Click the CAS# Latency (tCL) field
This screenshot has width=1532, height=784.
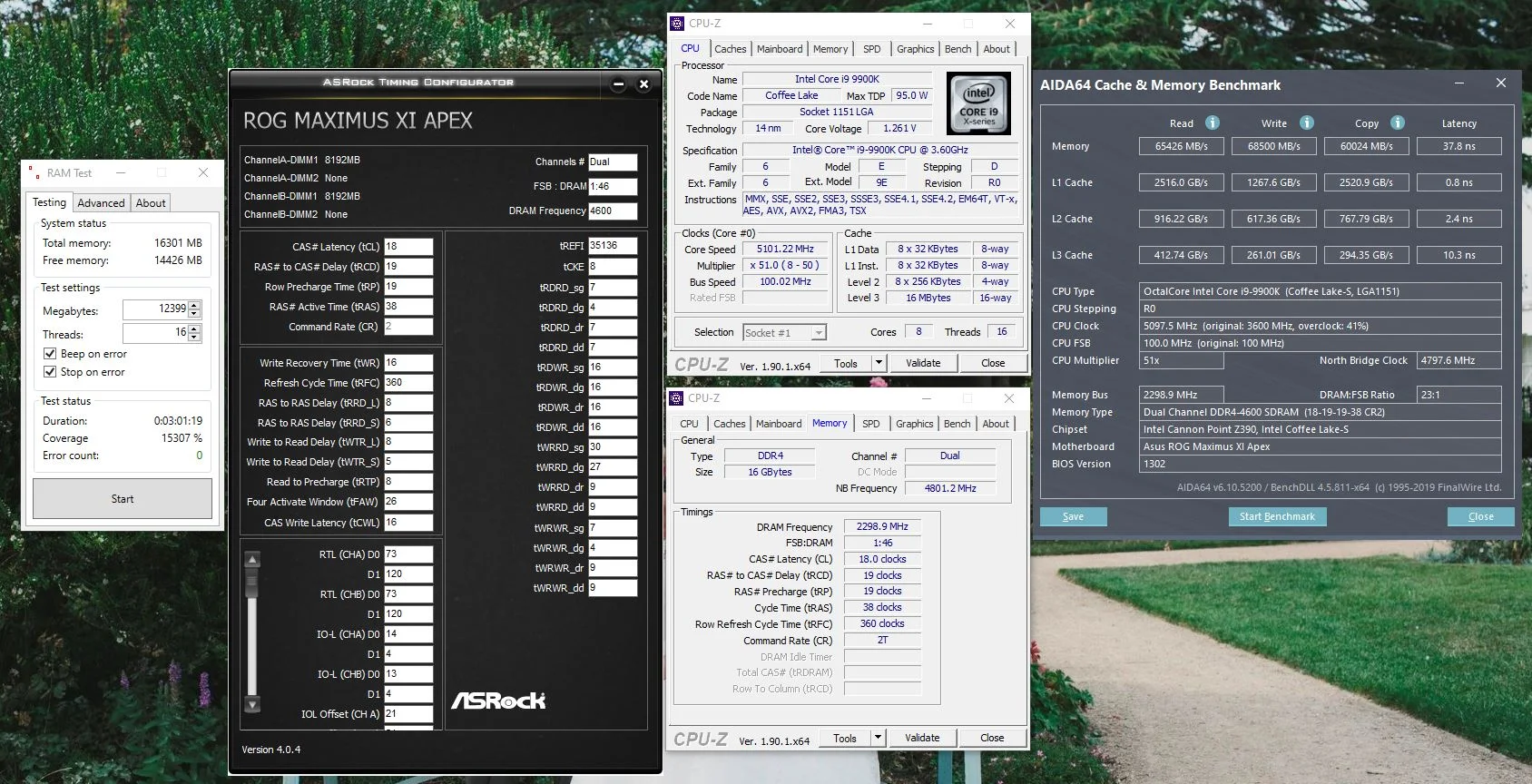pos(408,247)
